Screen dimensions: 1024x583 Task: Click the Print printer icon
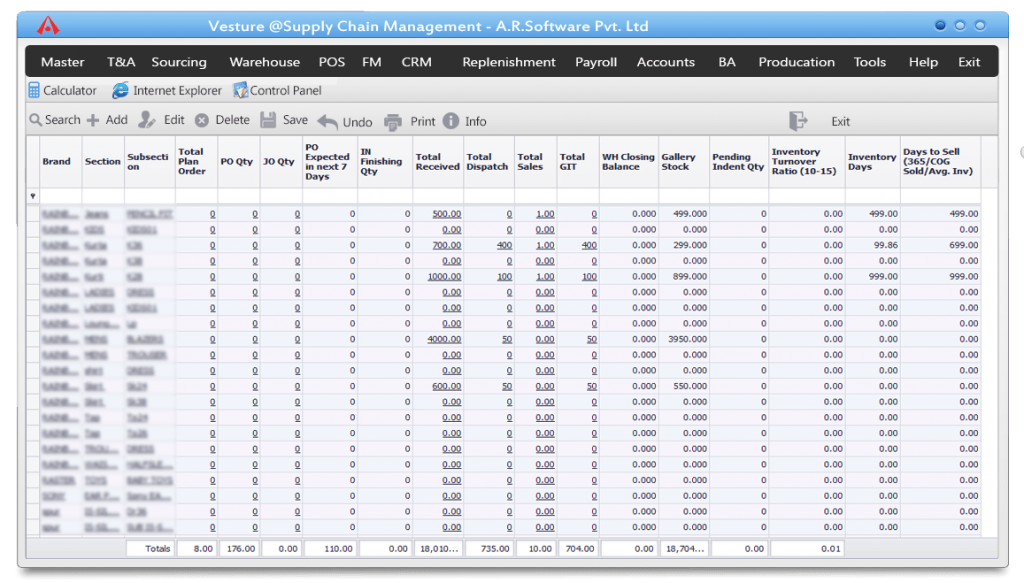[x=392, y=121]
